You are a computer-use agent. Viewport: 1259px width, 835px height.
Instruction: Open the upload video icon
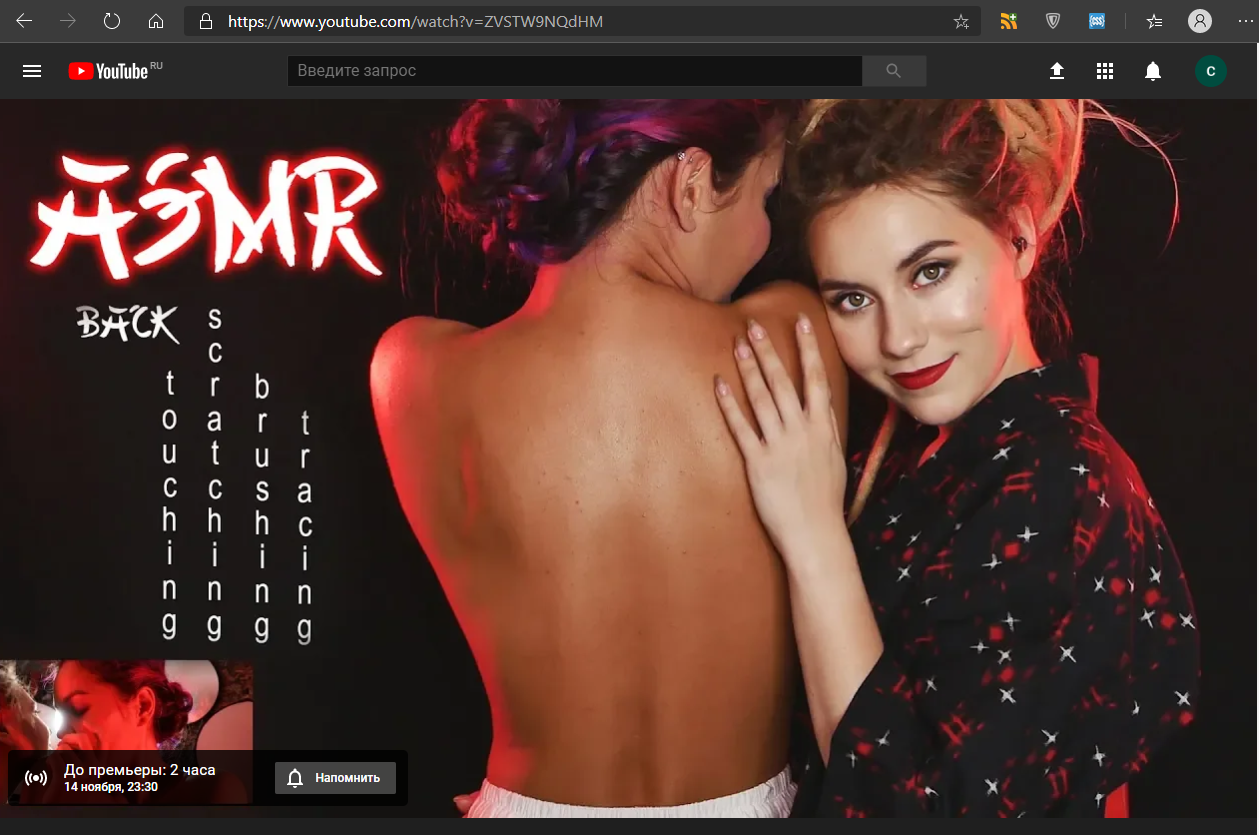1057,71
